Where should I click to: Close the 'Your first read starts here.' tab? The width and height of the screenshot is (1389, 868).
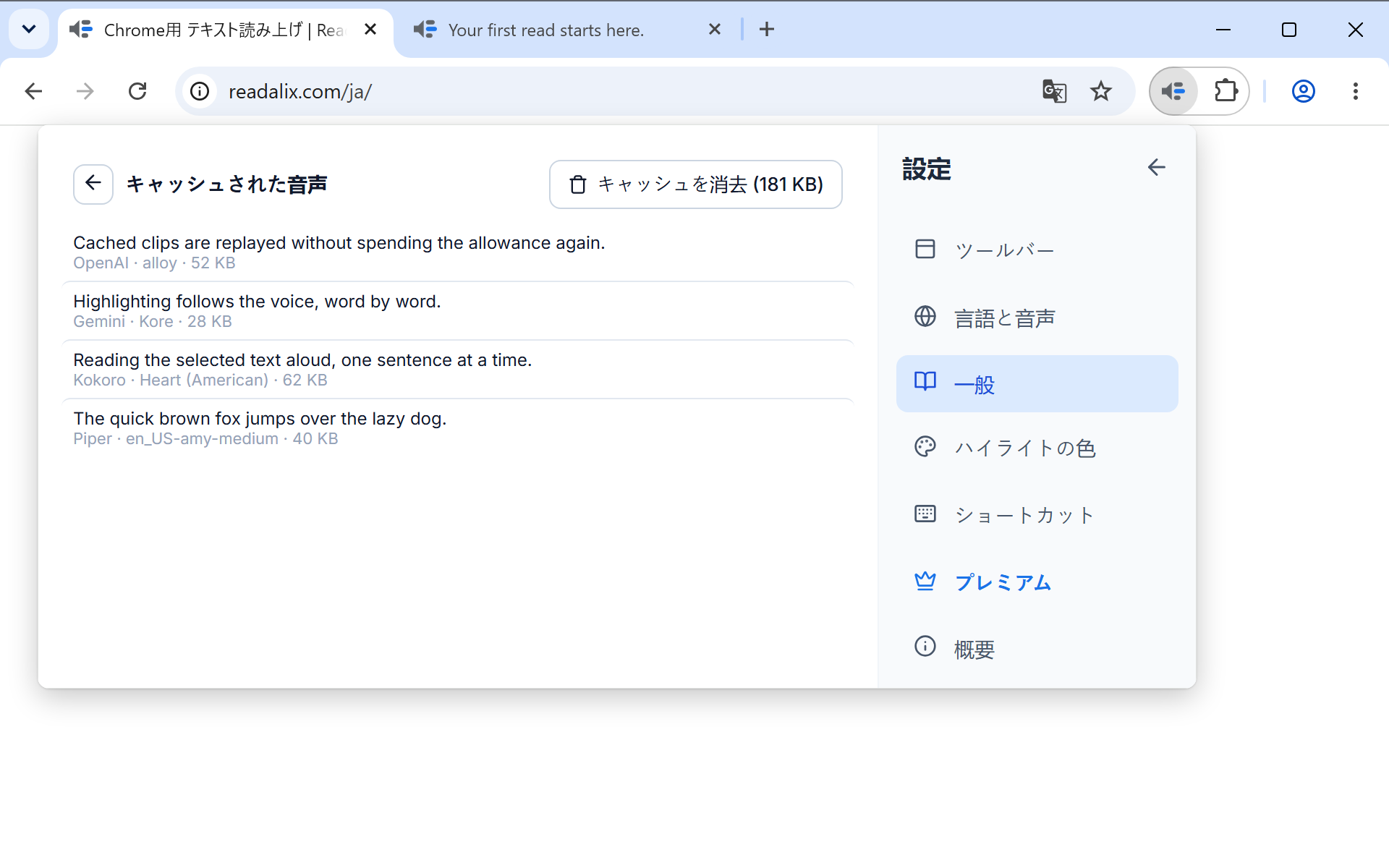click(x=714, y=30)
